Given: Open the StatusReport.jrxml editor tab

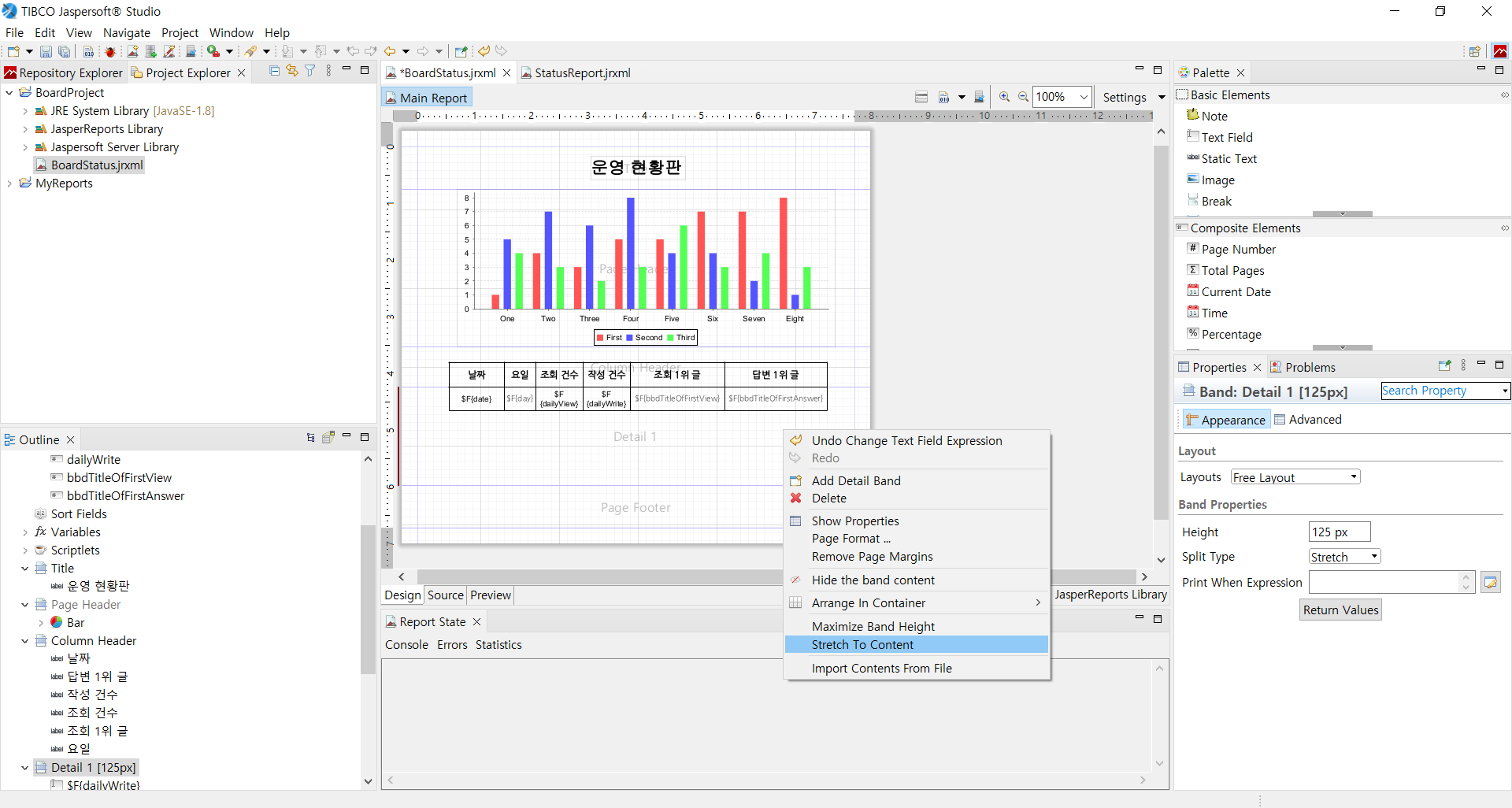Looking at the screenshot, I should (x=576, y=72).
